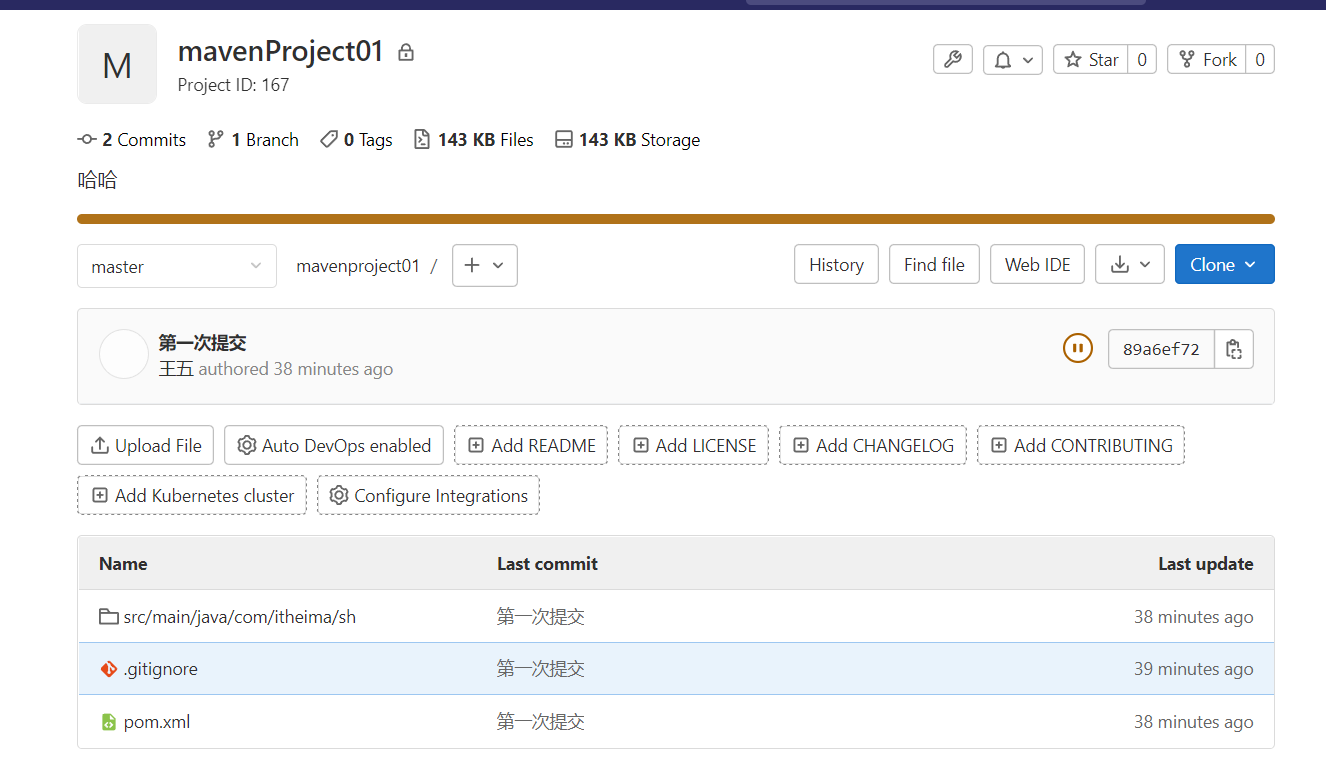1326x763 pixels.
Task: Expand the Clone button dropdown
Action: tap(1224, 265)
